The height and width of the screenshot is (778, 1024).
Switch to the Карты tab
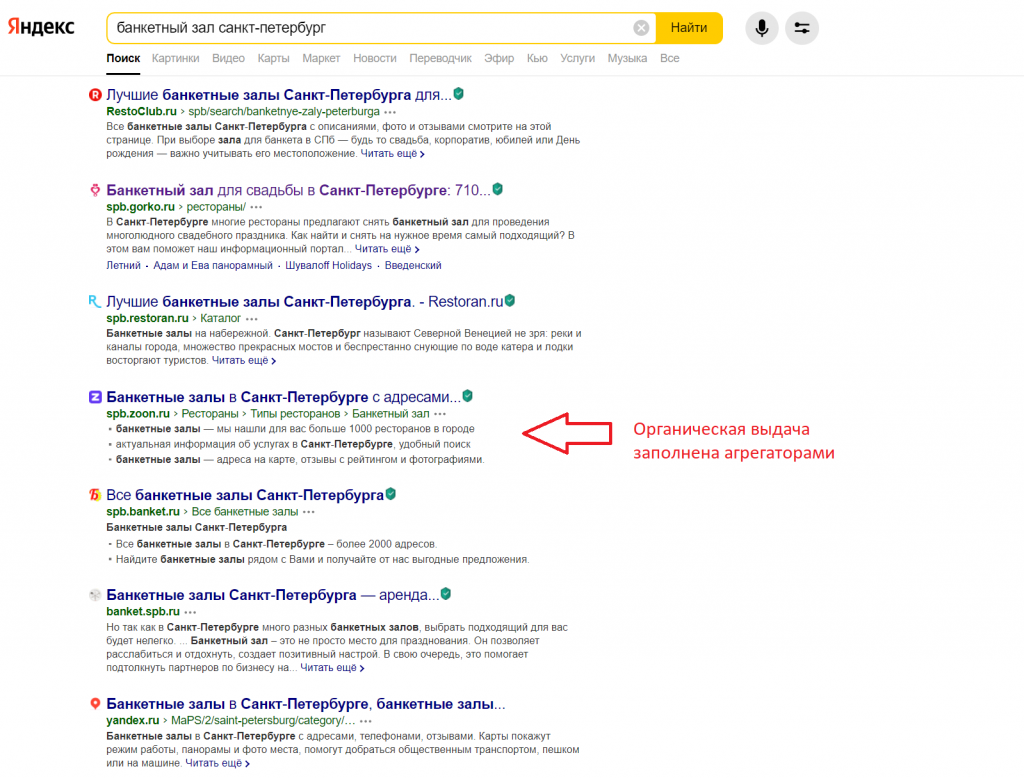[x=273, y=58]
